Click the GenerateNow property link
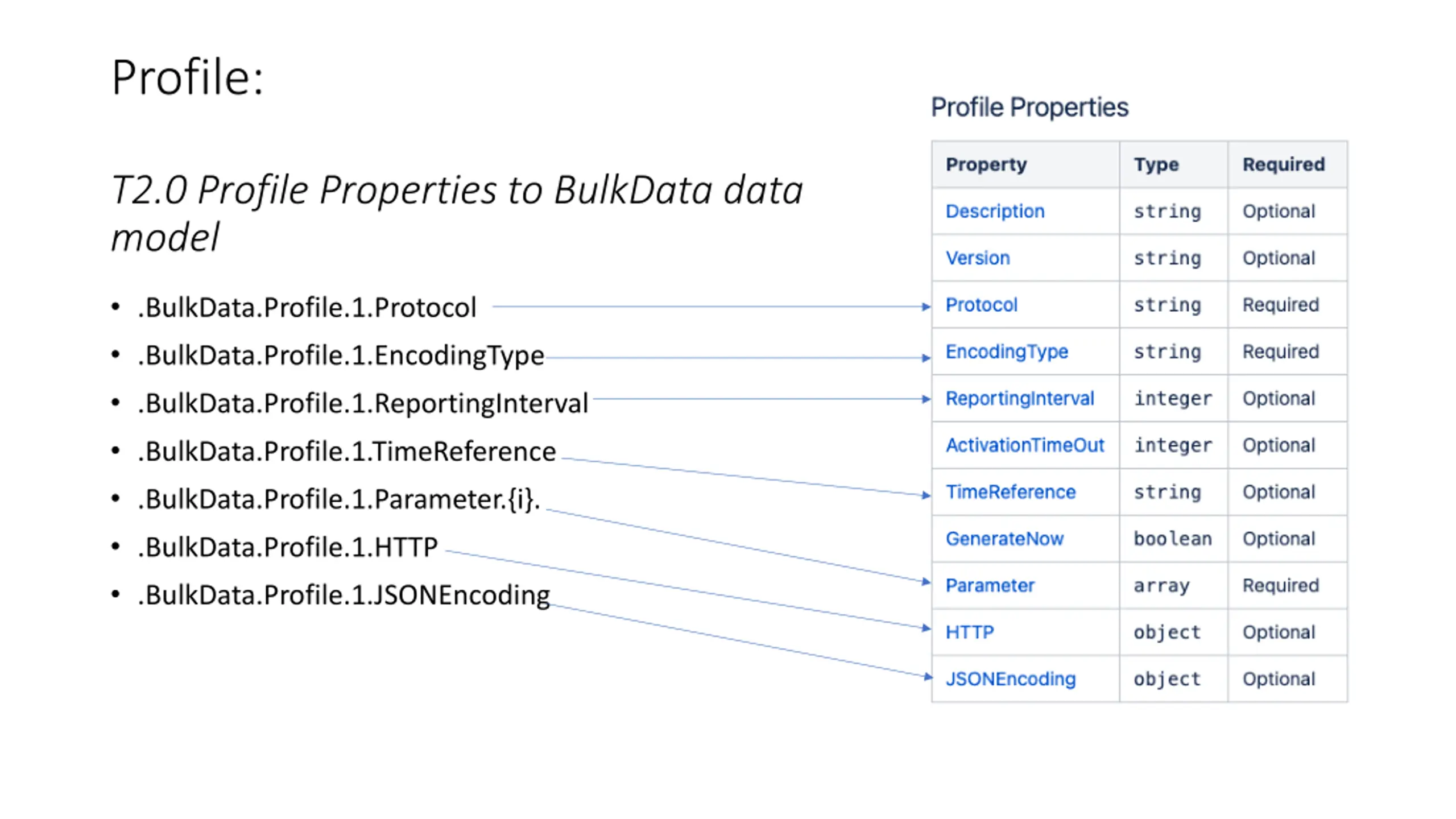The height and width of the screenshot is (819, 1456). pos(1004,539)
